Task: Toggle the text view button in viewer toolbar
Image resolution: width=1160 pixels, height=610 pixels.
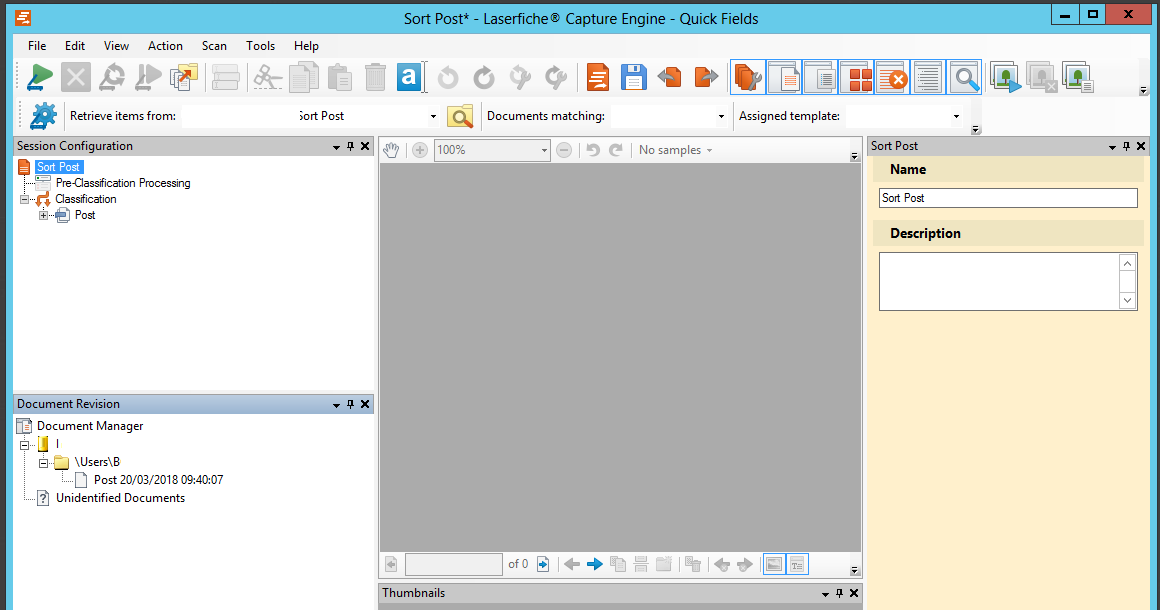Action: coord(797,564)
